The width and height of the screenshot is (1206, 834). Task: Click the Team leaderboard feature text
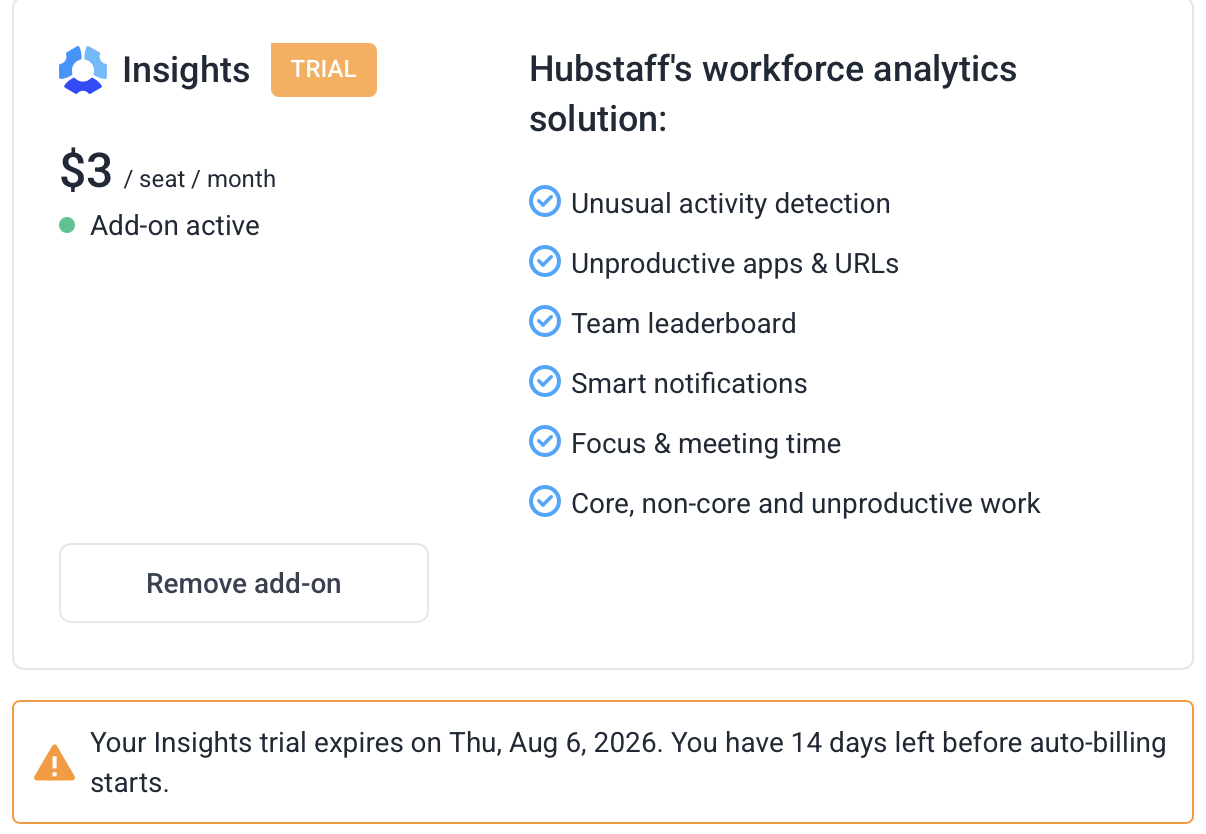(684, 323)
